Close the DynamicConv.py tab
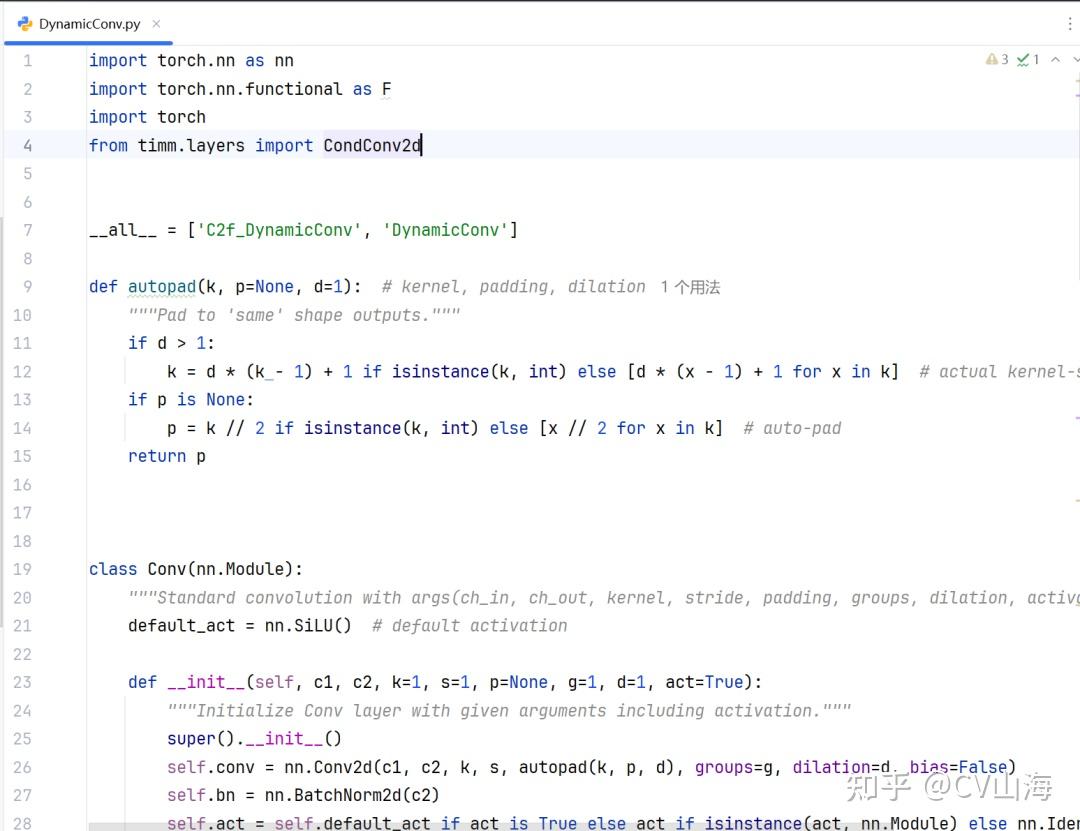This screenshot has width=1080, height=831. (156, 24)
